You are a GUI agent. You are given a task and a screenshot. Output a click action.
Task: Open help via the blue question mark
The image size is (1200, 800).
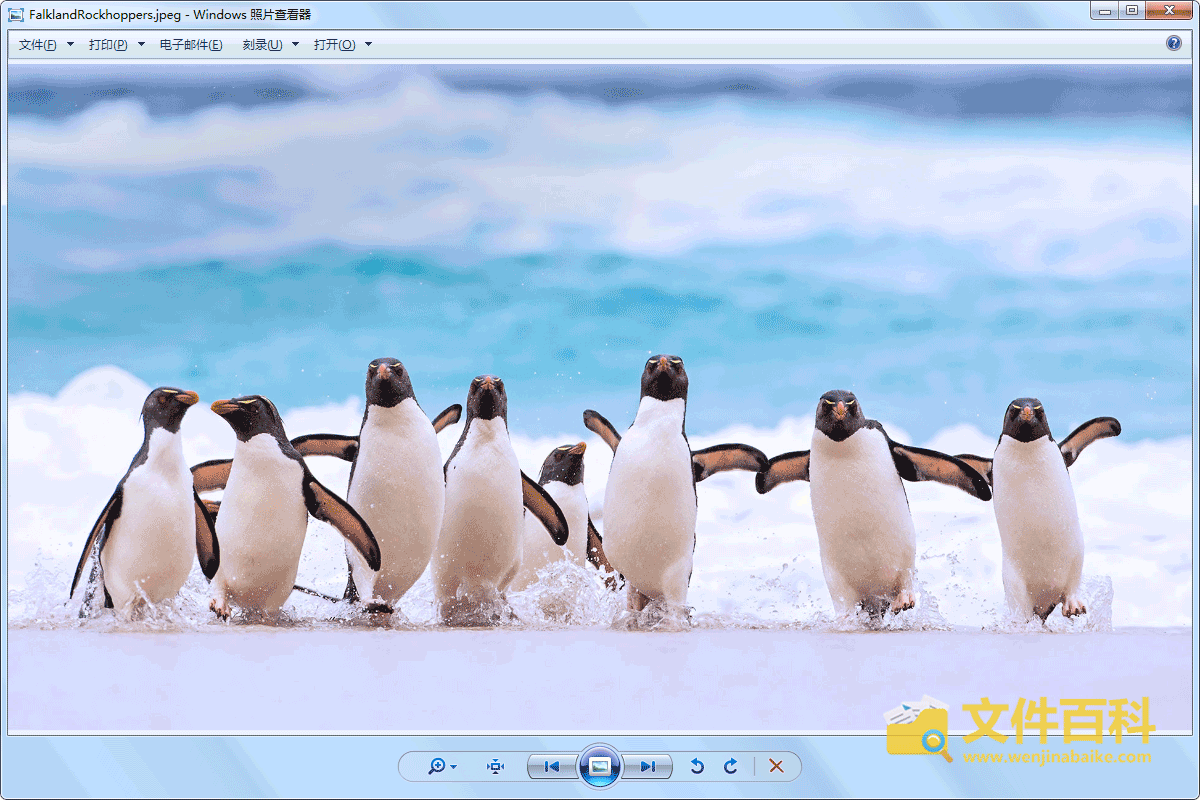(x=1174, y=43)
